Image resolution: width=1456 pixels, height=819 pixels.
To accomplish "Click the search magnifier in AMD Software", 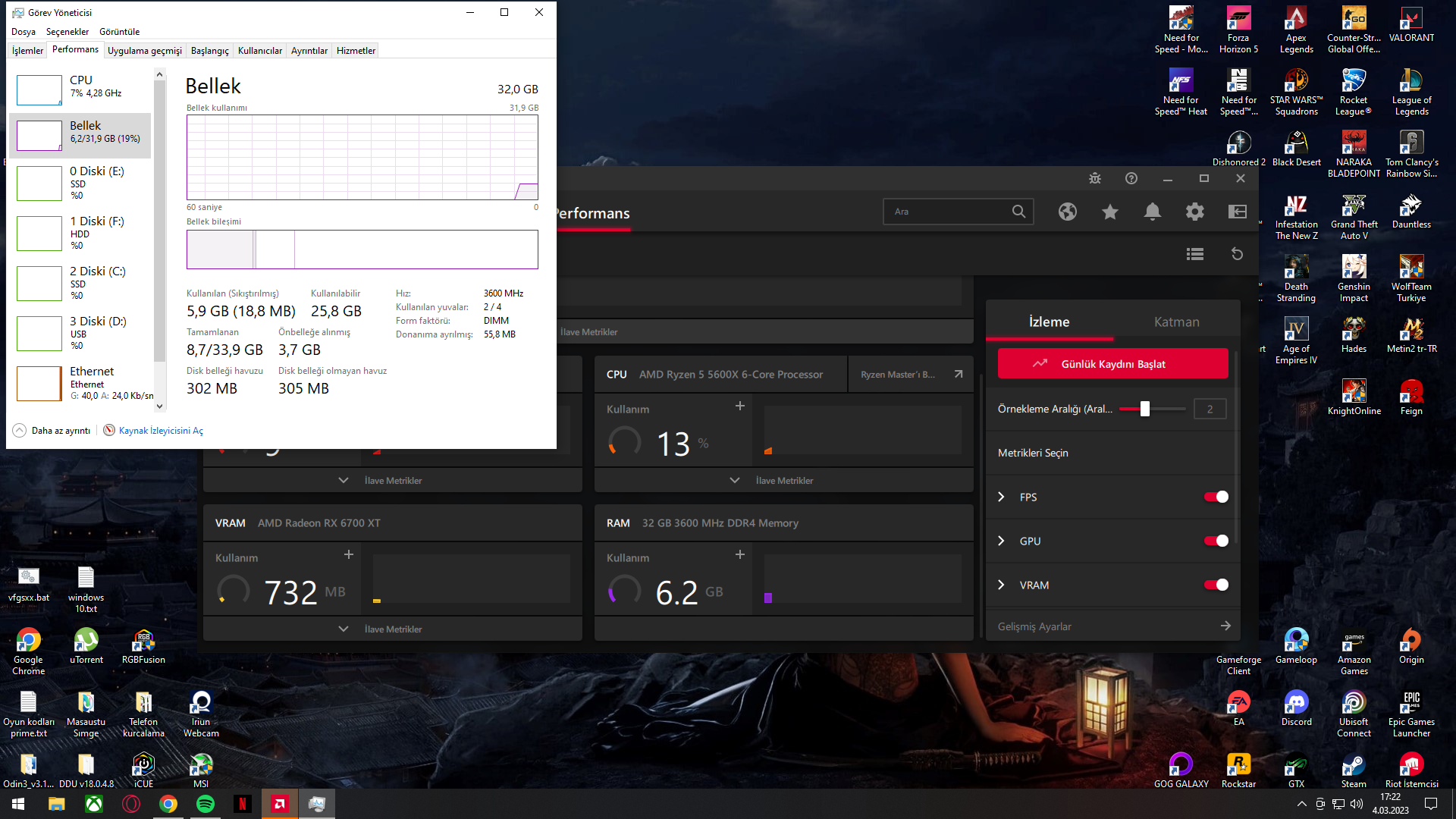I will coord(1018,212).
